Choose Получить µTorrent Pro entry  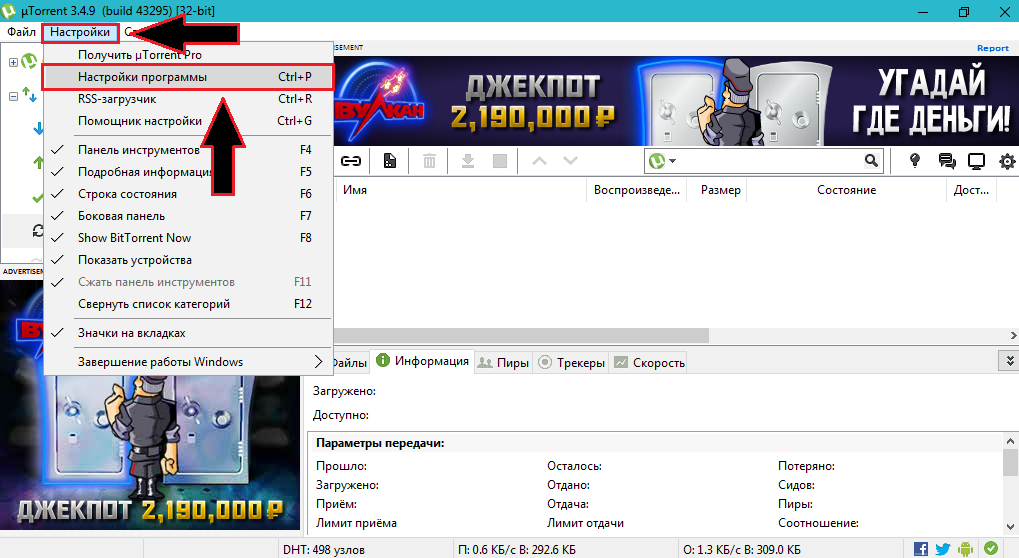(188, 55)
